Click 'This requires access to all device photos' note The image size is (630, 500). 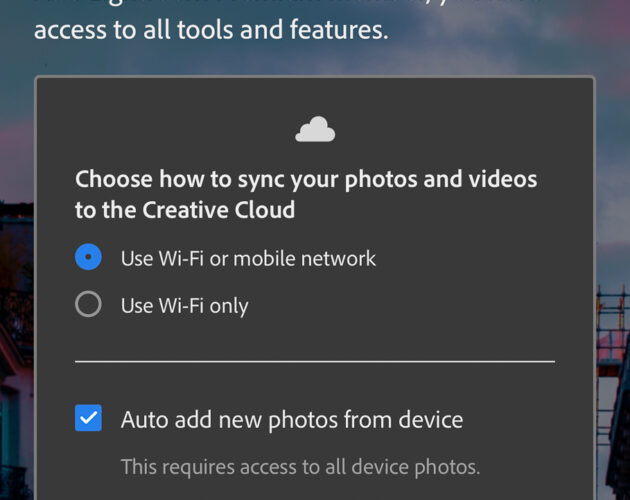click(301, 467)
